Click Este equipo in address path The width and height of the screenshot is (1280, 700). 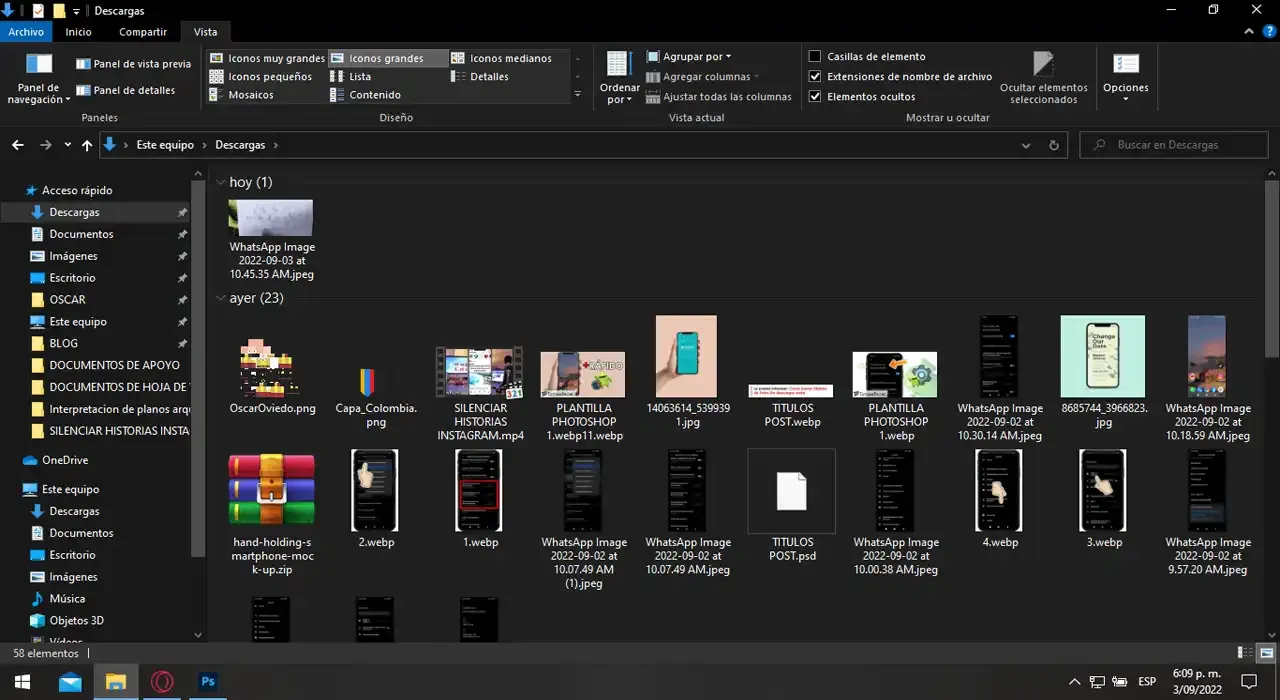(x=165, y=145)
